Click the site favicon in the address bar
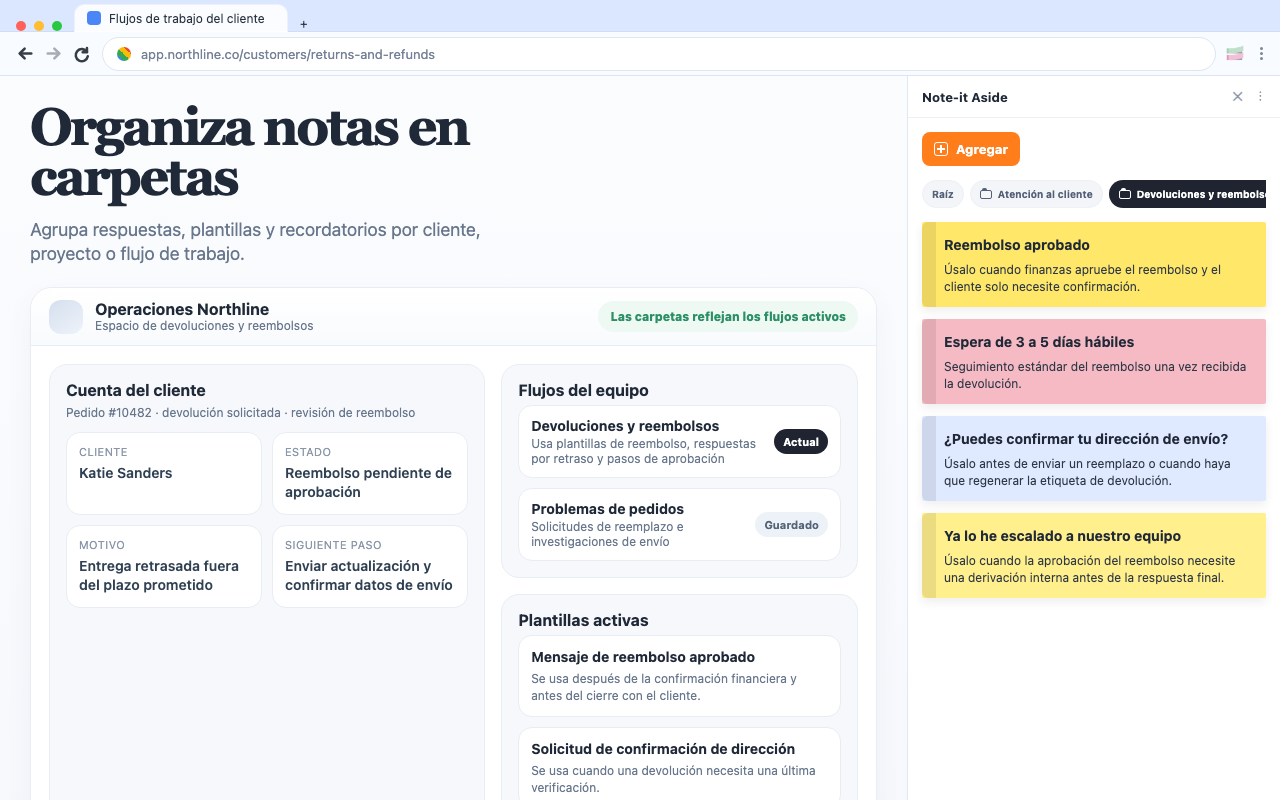Screen dimensions: 1280x800 [x=122, y=54]
